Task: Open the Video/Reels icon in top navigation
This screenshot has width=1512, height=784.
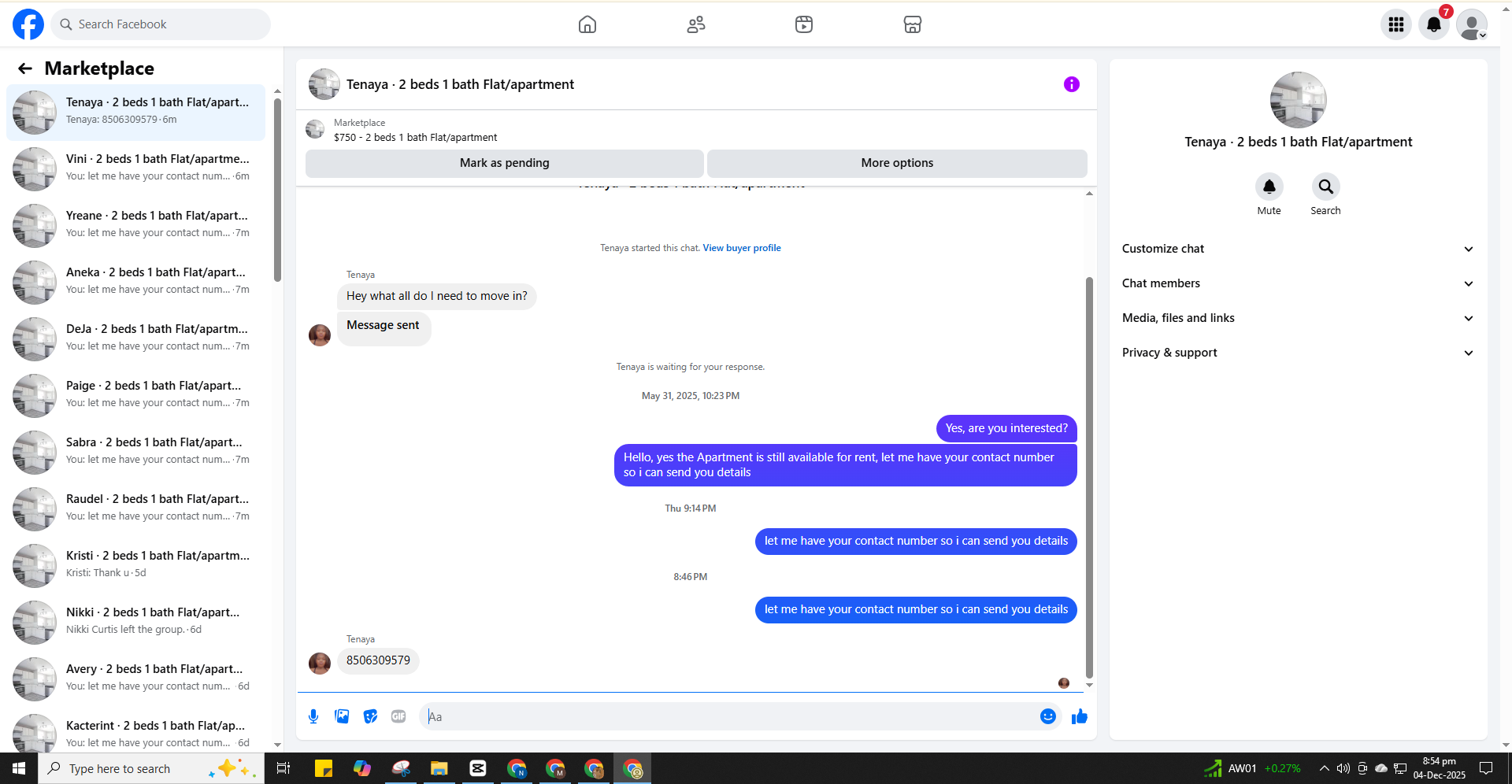Action: tap(804, 24)
